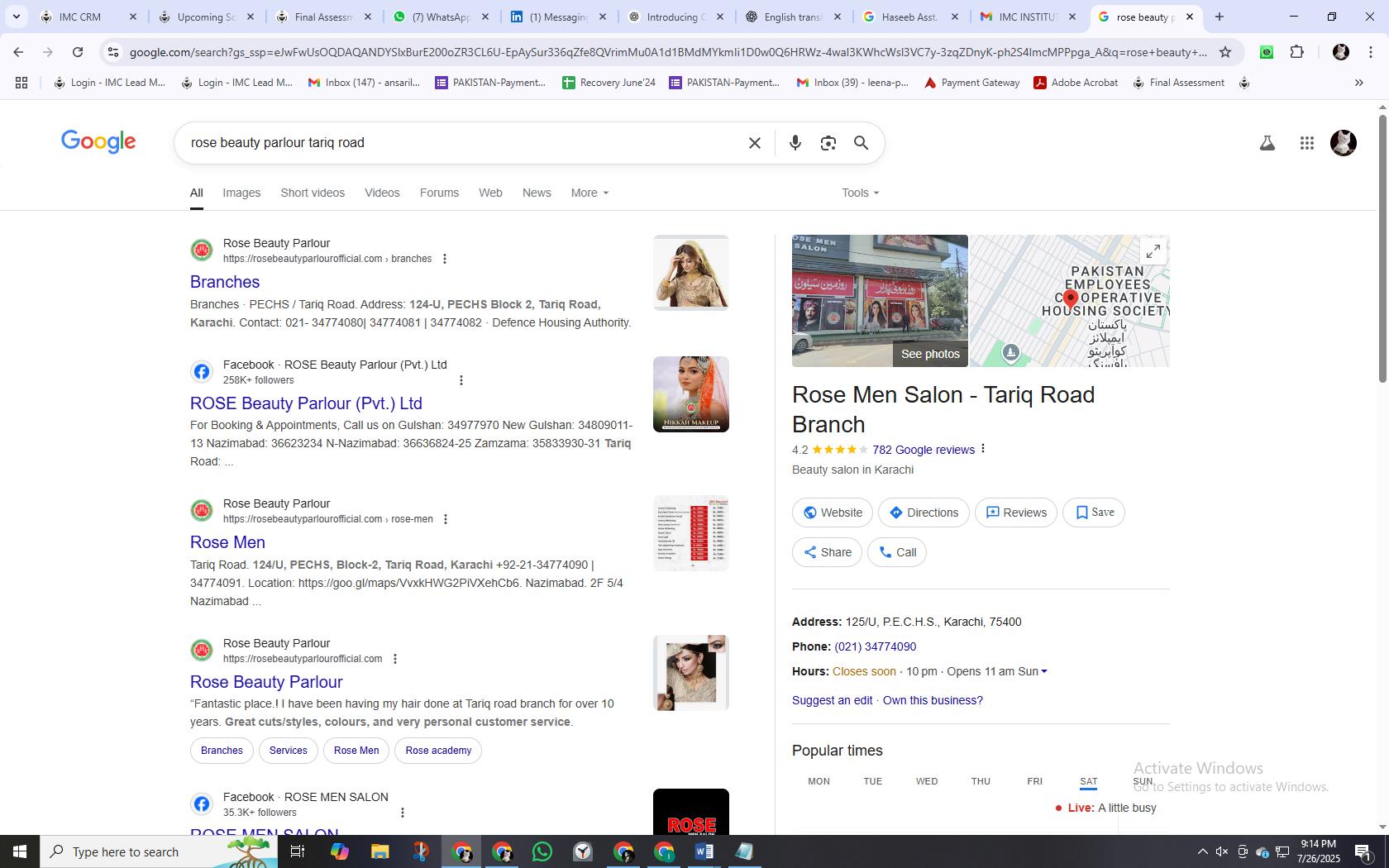This screenshot has height=868, width=1389.
Task: Go back to previous page
Action: [18, 52]
